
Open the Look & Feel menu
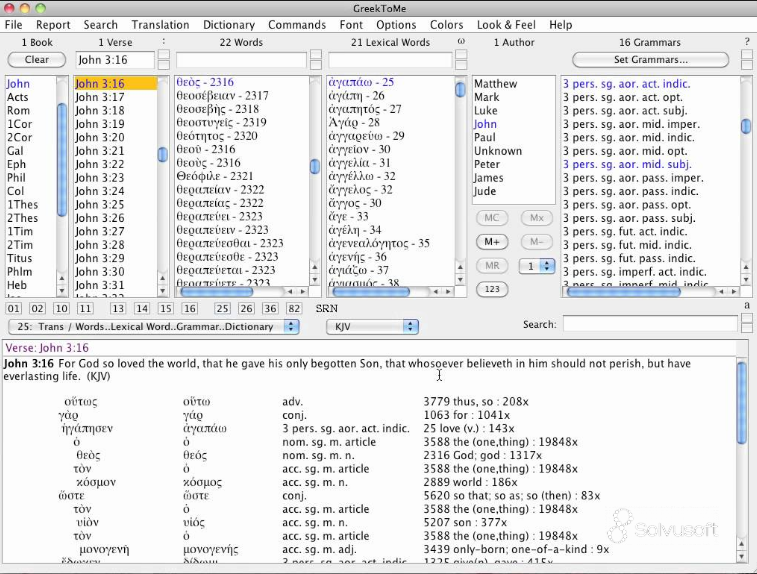coord(506,25)
